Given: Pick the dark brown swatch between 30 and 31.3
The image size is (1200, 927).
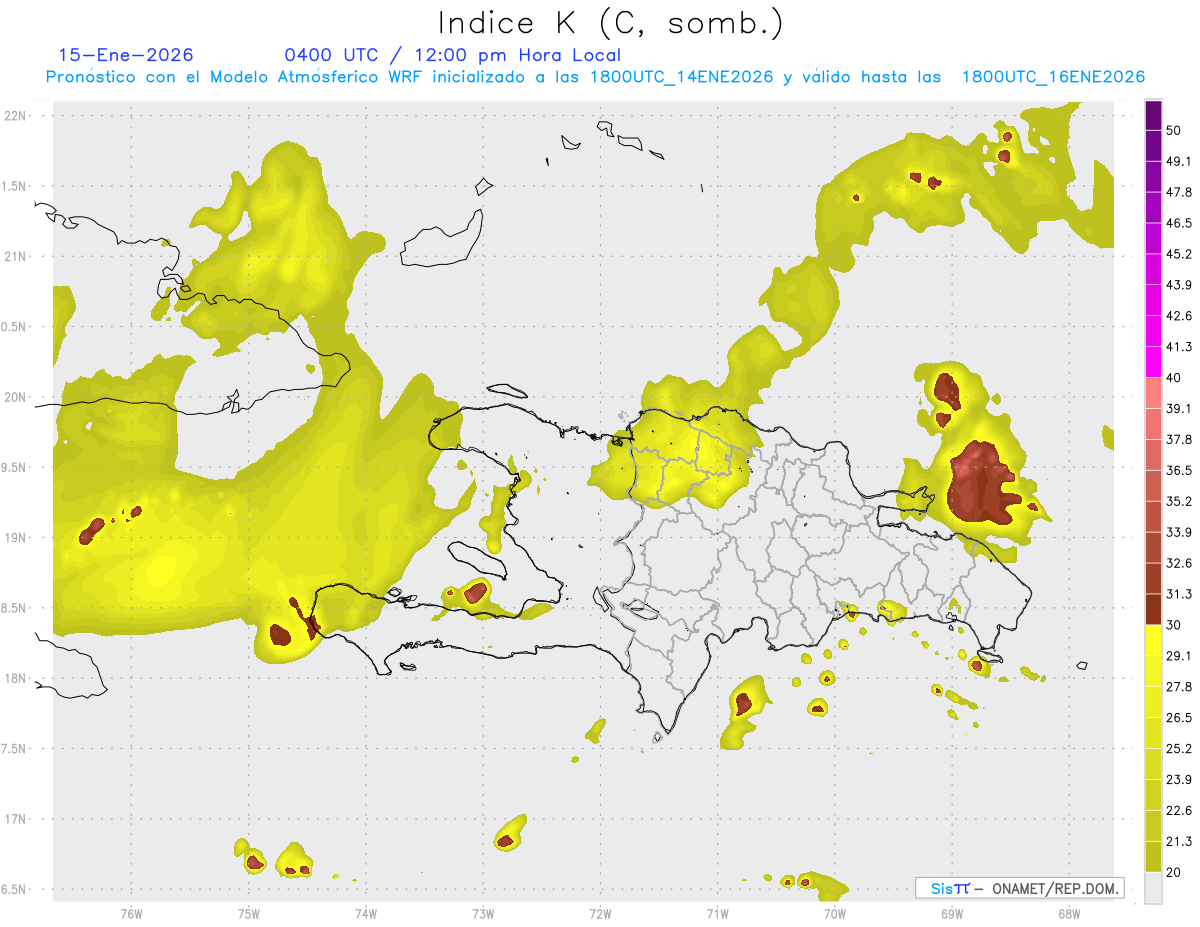Looking at the screenshot, I should click(x=1153, y=609).
